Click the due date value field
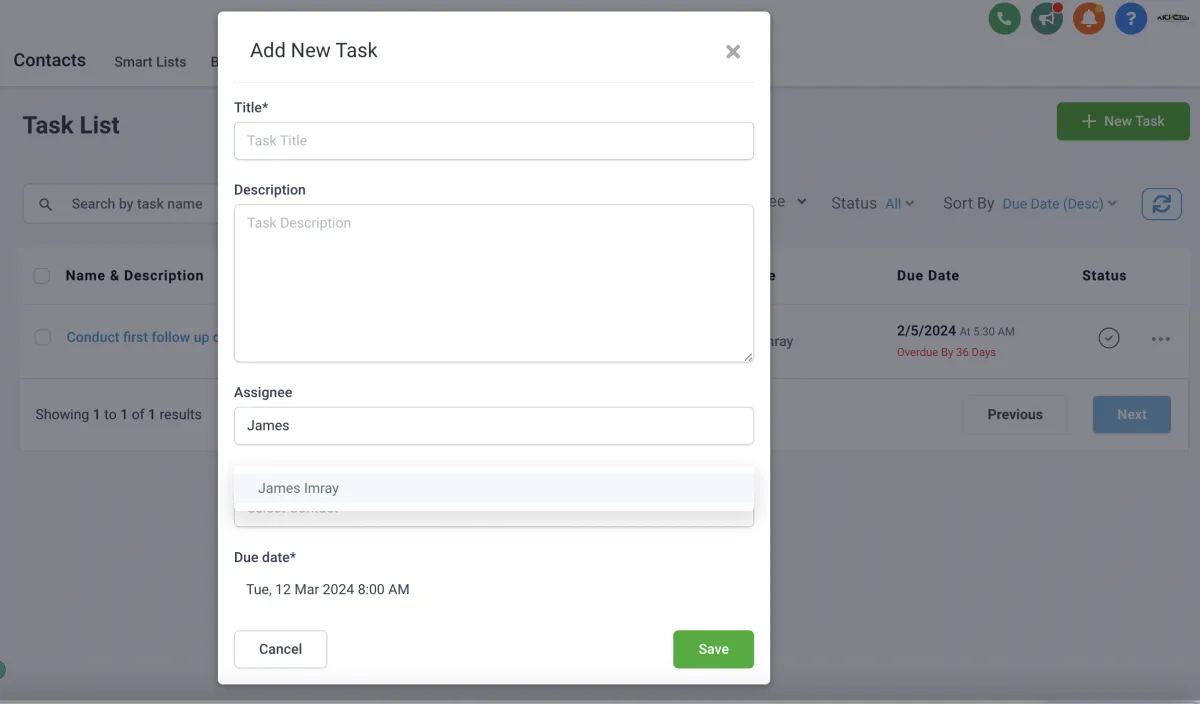The image size is (1200, 704). [328, 590]
